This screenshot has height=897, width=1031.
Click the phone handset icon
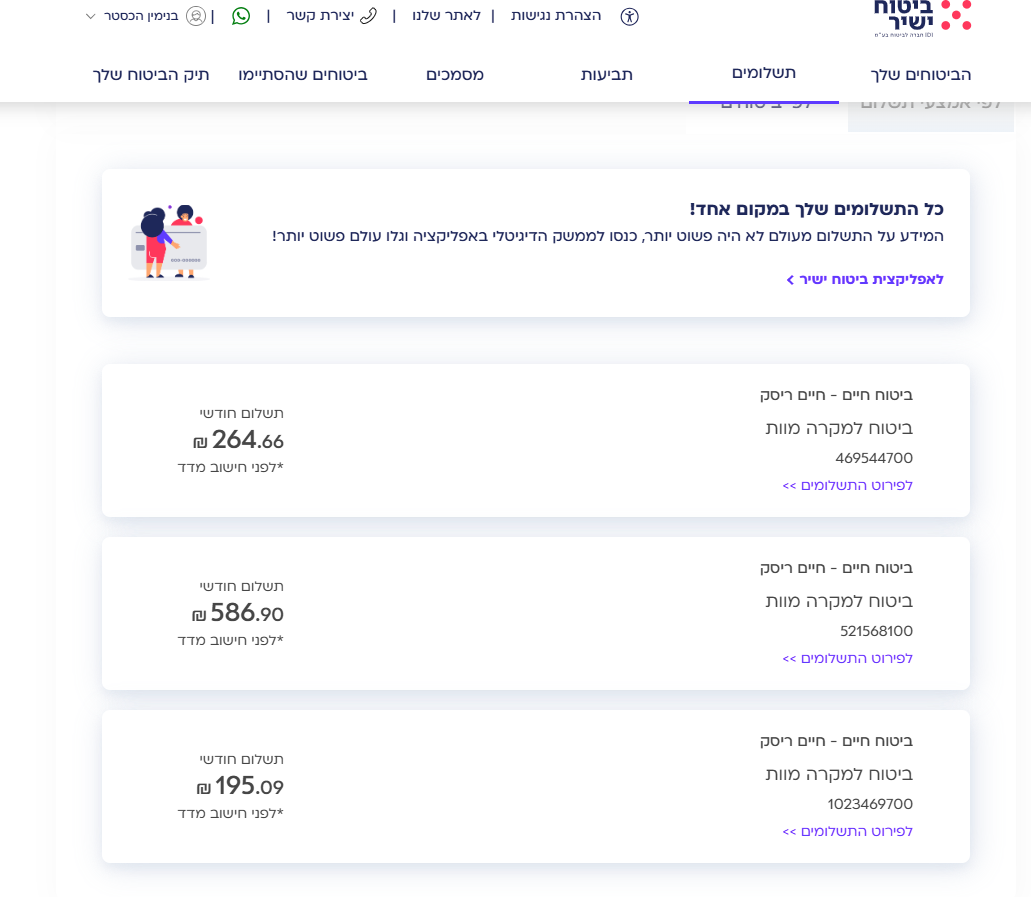(x=368, y=16)
